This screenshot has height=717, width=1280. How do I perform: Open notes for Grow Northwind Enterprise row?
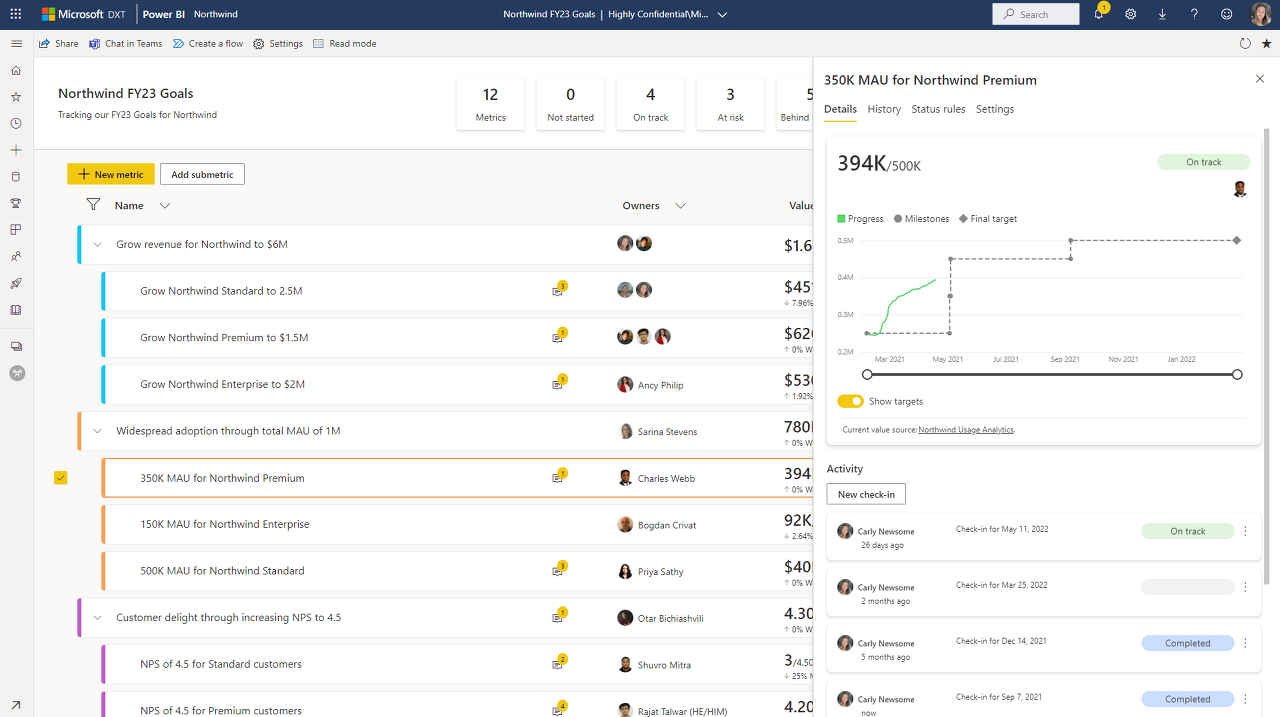[x=559, y=383]
